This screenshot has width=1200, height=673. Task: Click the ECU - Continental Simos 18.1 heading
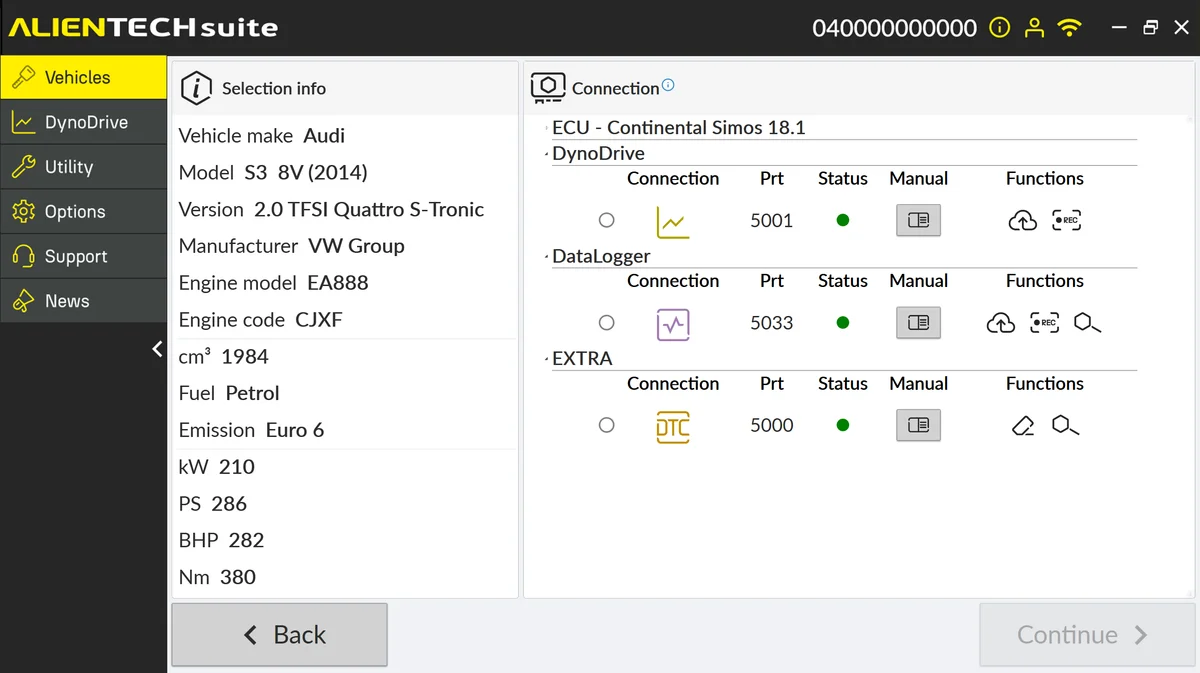click(x=679, y=127)
